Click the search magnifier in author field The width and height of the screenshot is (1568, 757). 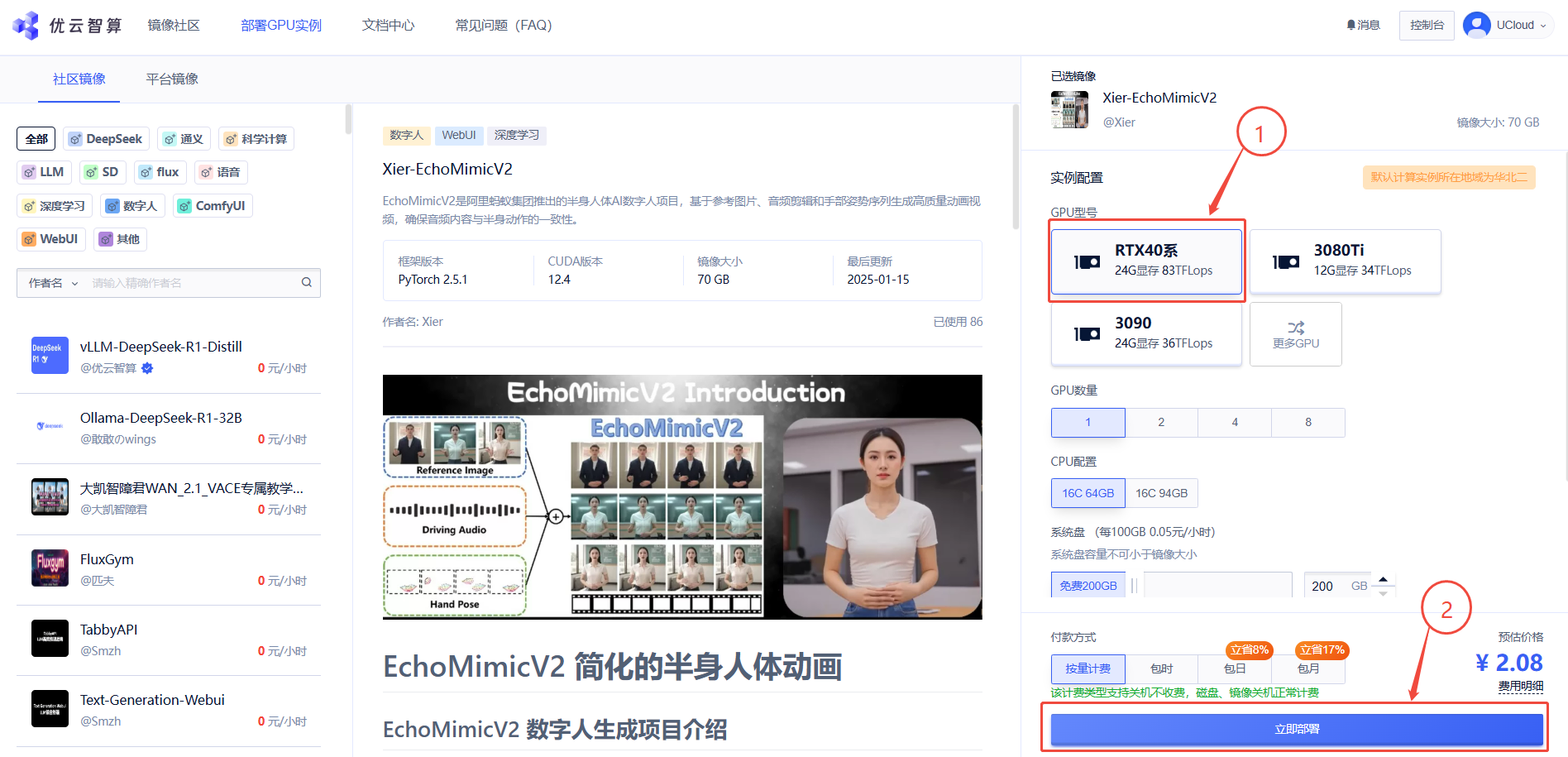pos(306,283)
